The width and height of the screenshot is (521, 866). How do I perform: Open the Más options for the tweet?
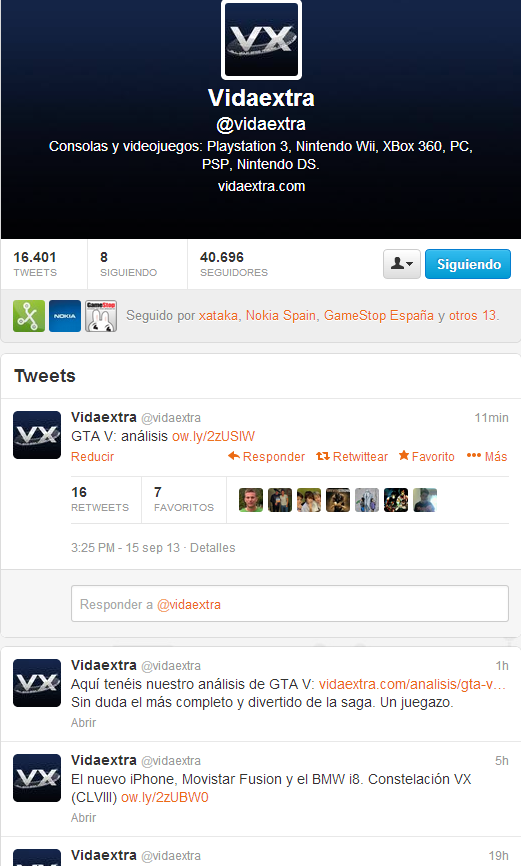[487, 457]
